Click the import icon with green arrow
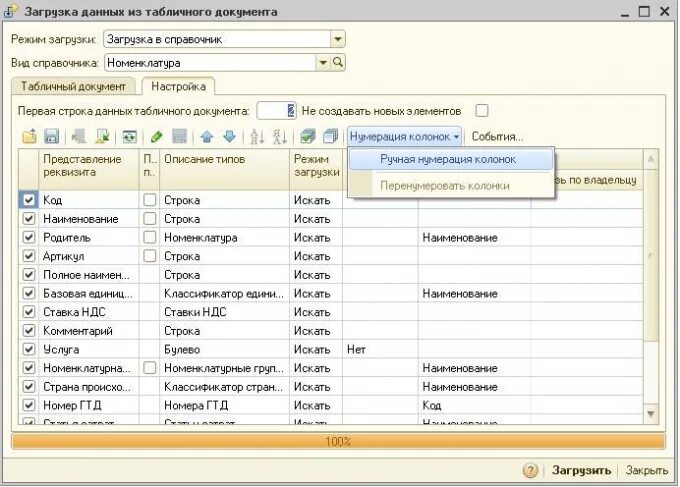 [x=103, y=137]
